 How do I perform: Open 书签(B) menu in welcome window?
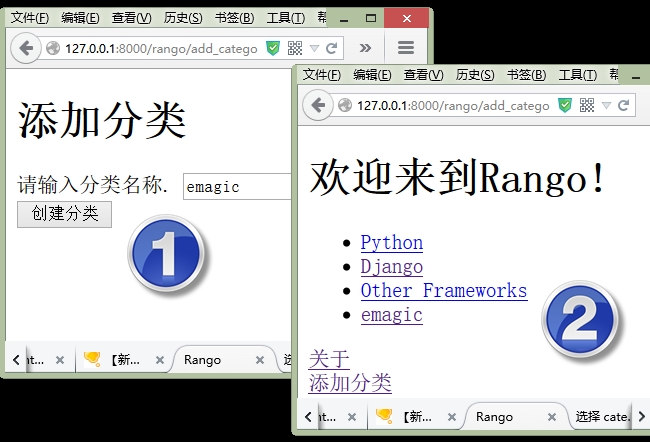point(526,75)
